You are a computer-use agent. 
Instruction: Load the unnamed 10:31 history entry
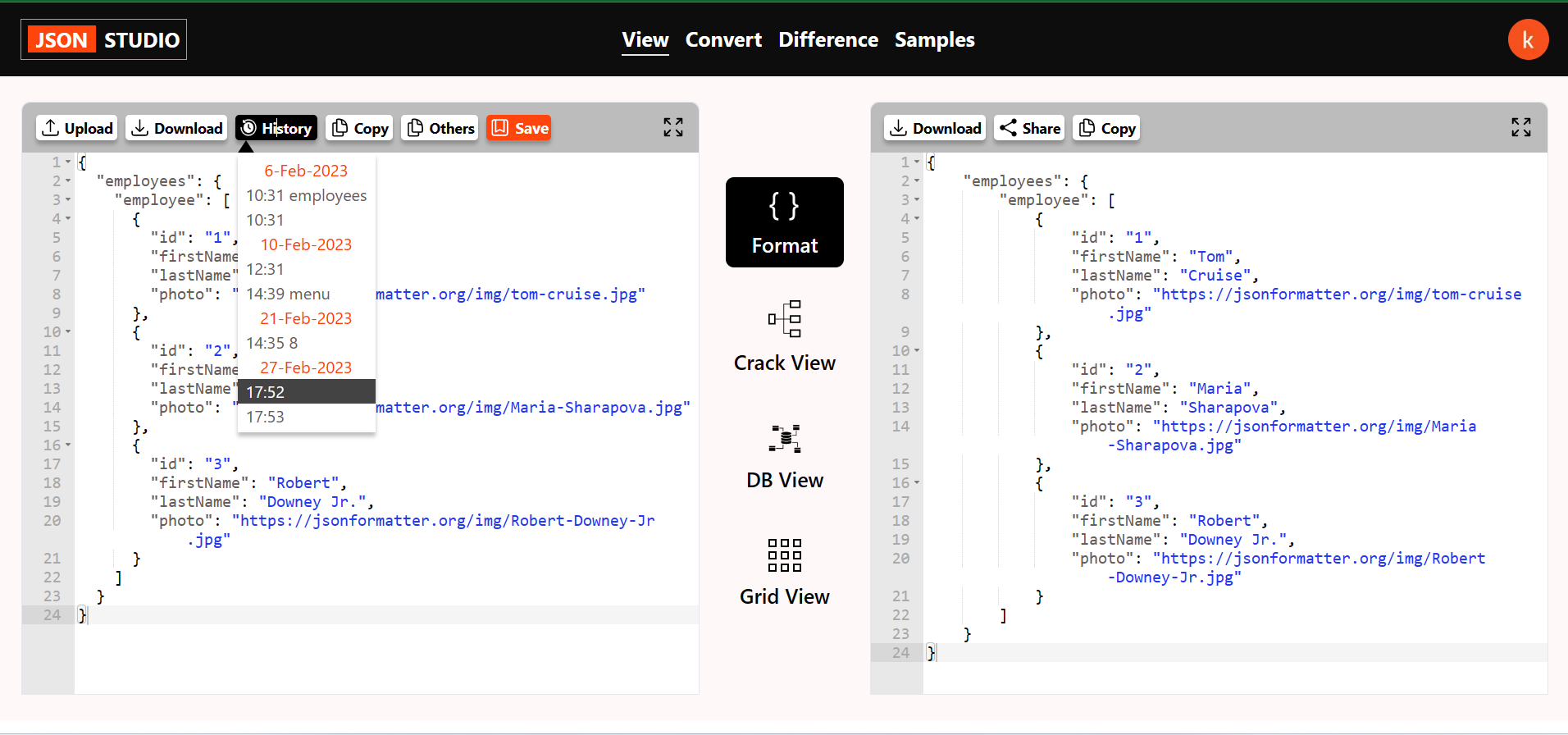[x=306, y=220]
